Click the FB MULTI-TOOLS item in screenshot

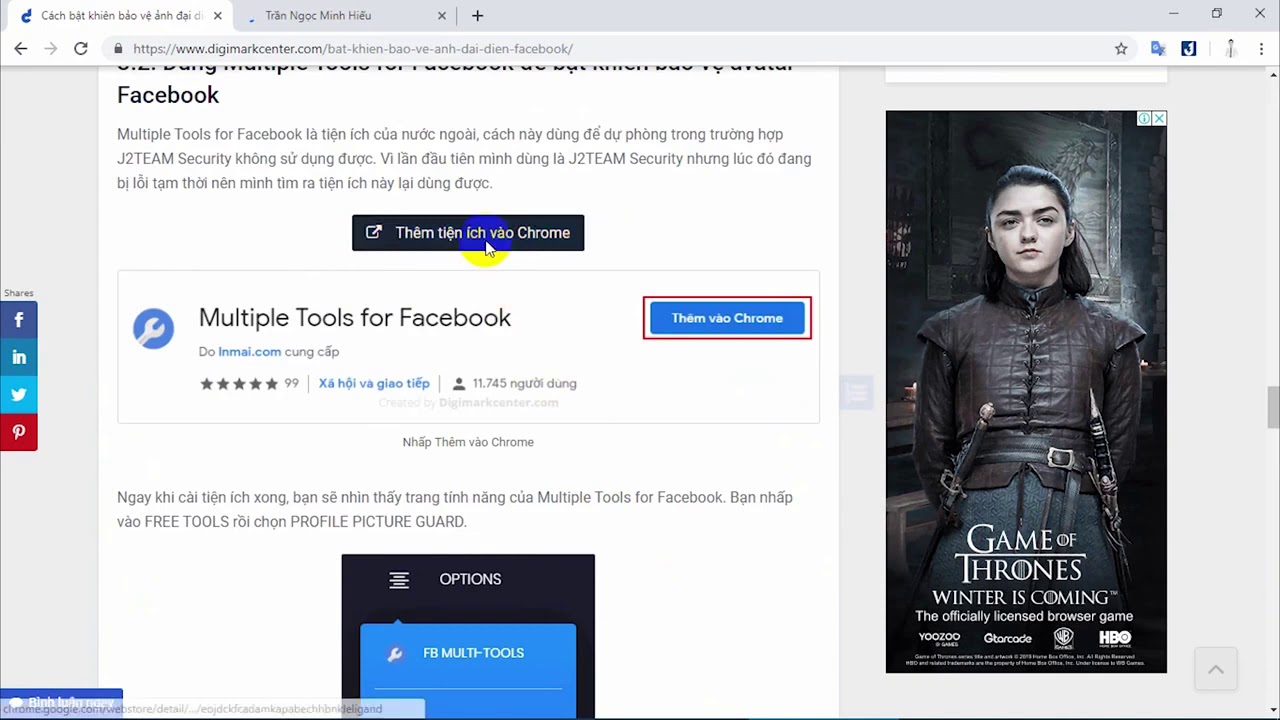[x=468, y=653]
